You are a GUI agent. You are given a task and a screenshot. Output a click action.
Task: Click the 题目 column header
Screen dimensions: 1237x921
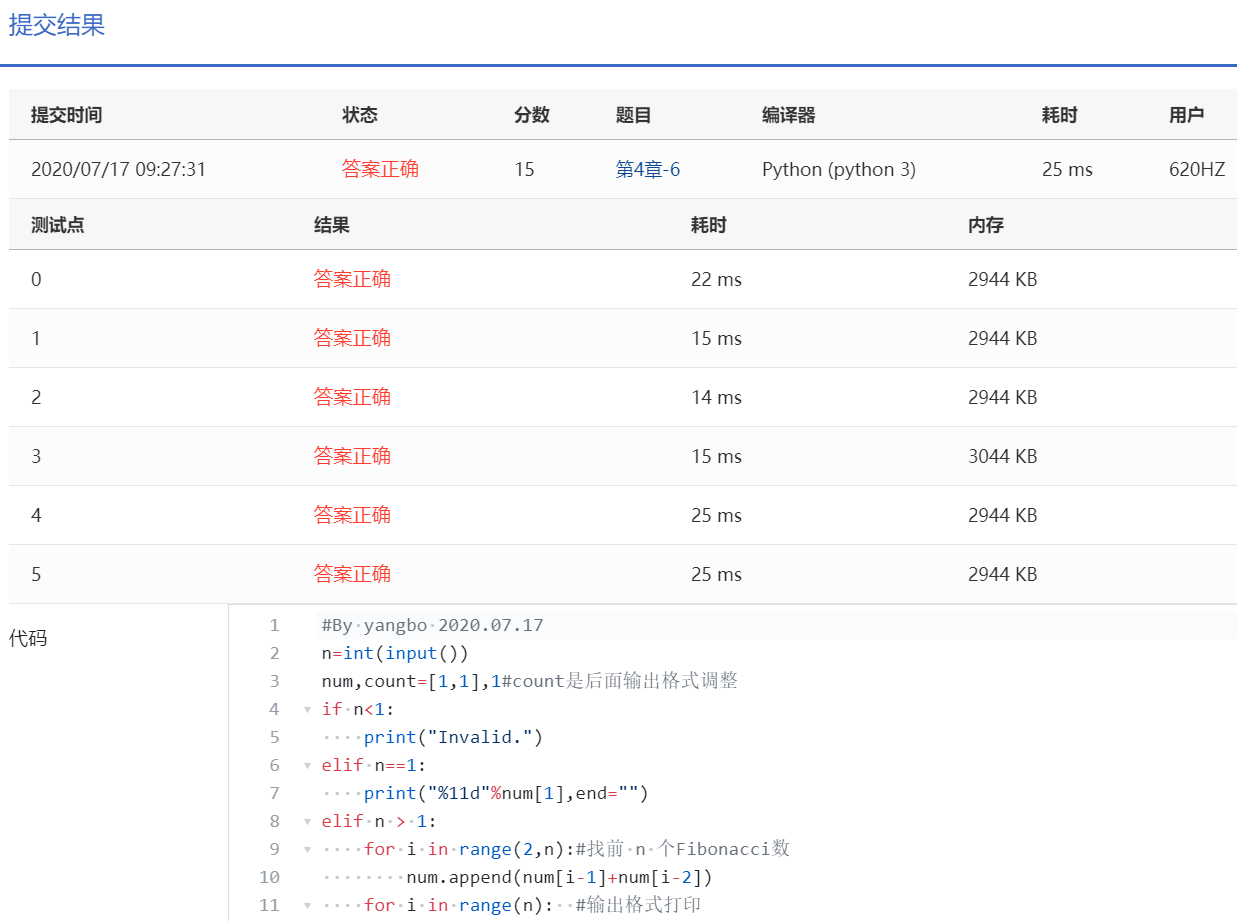[634, 115]
